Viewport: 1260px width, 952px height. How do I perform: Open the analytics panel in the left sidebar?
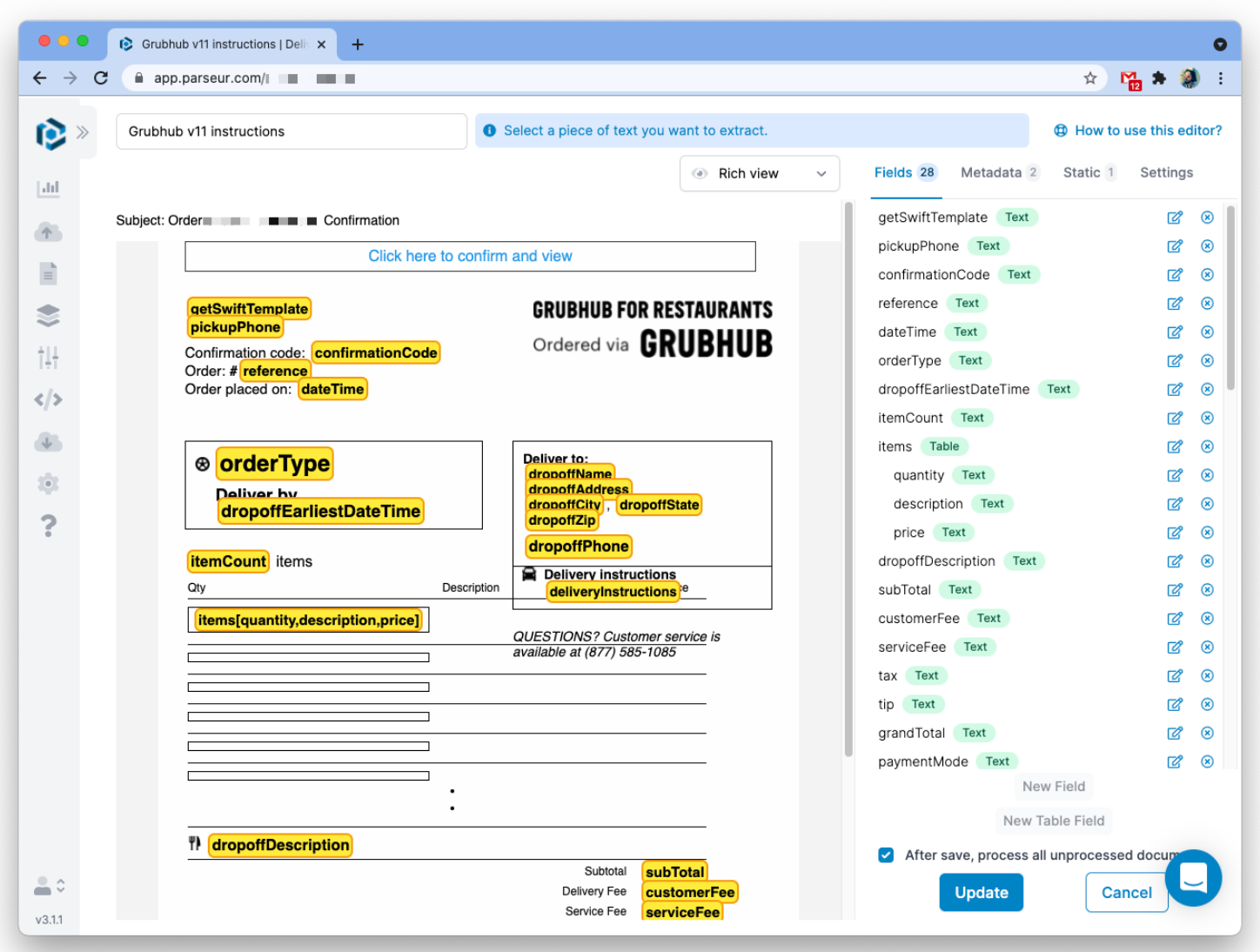coord(49,187)
